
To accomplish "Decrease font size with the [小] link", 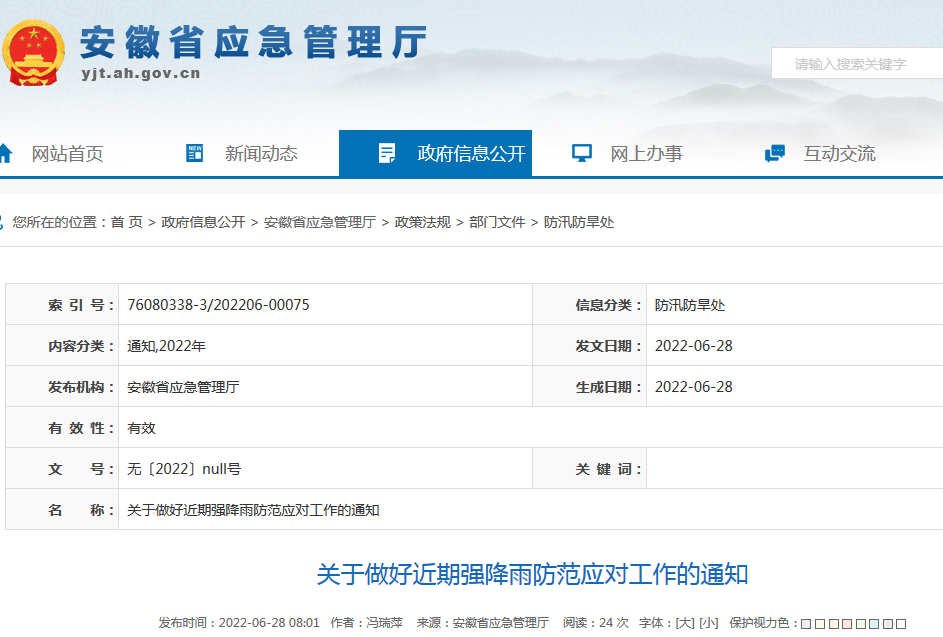I will 708,623.
